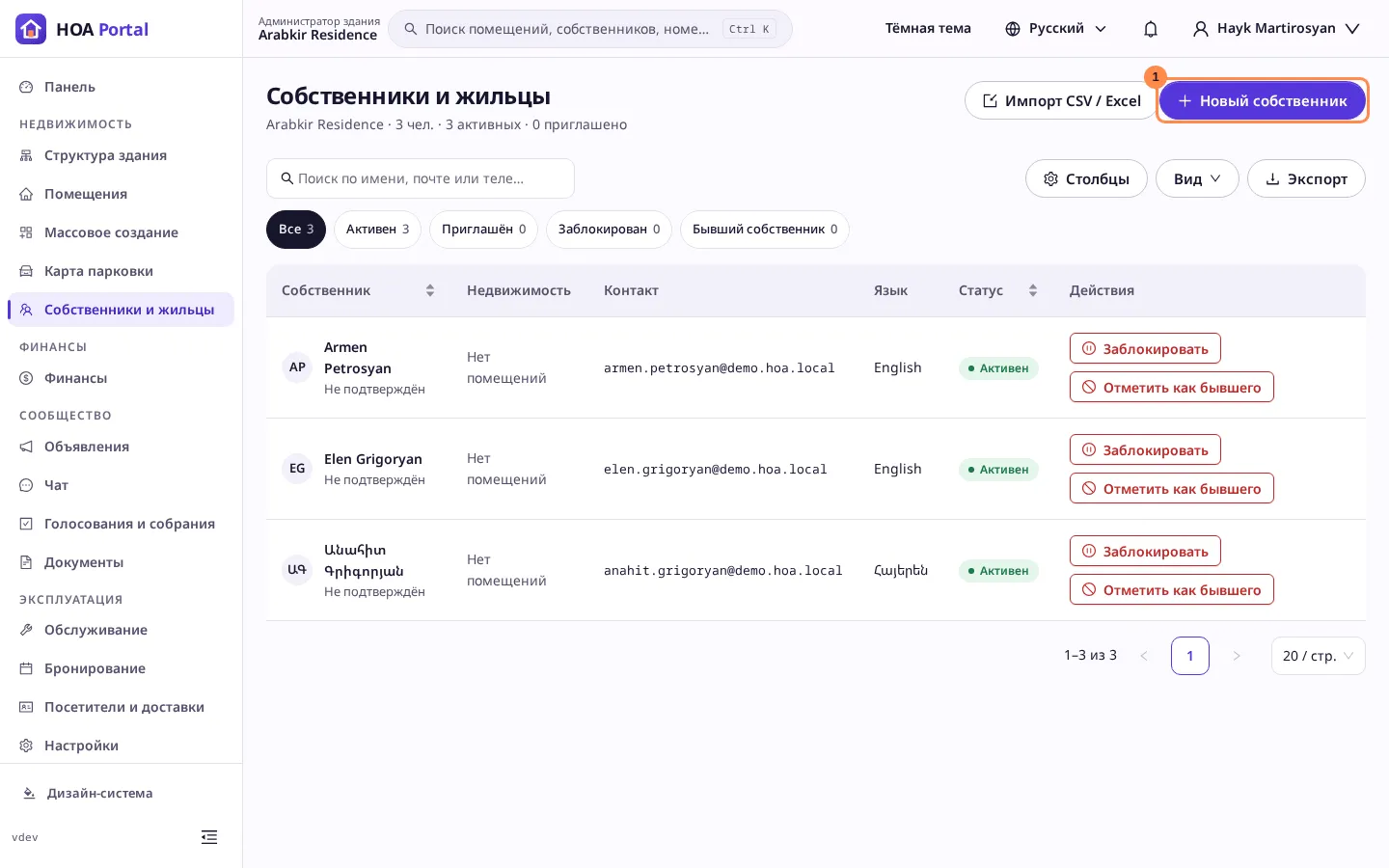
Task: Sort by Статус column arrows
Action: pyautogui.click(x=1033, y=290)
